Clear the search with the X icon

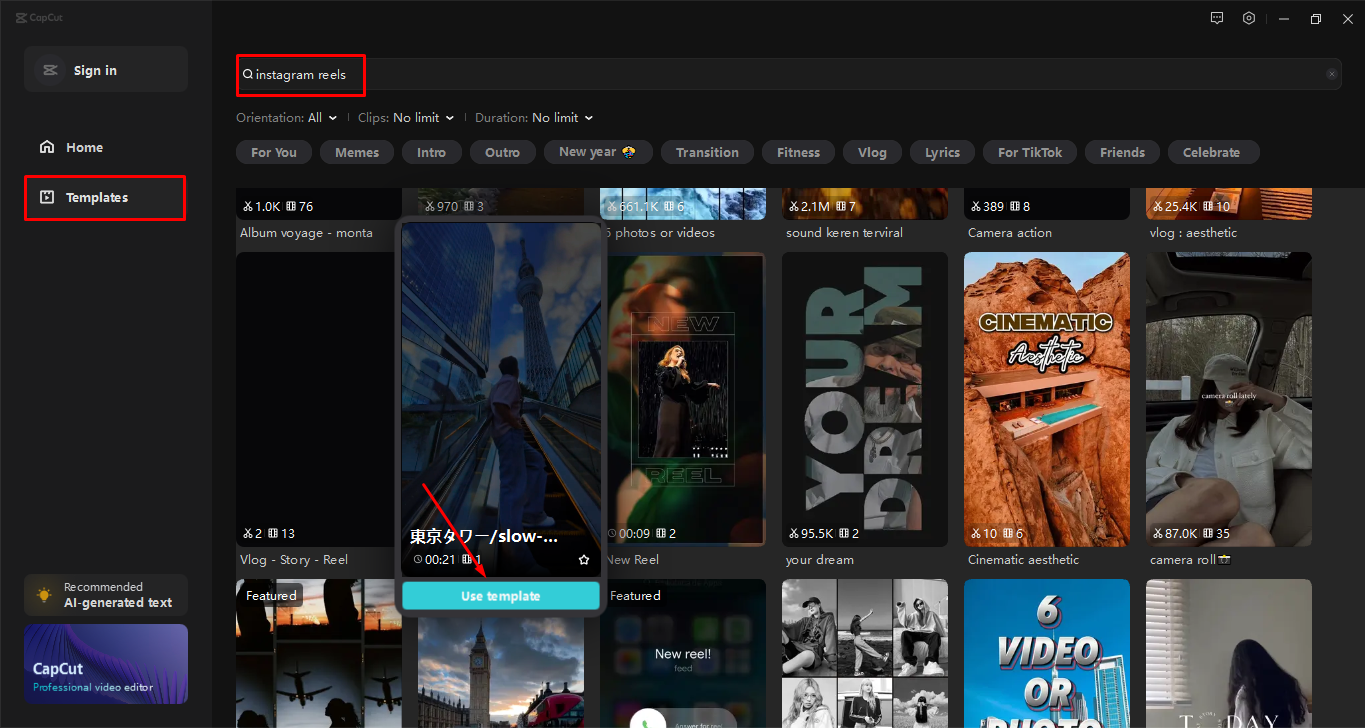point(1331,74)
